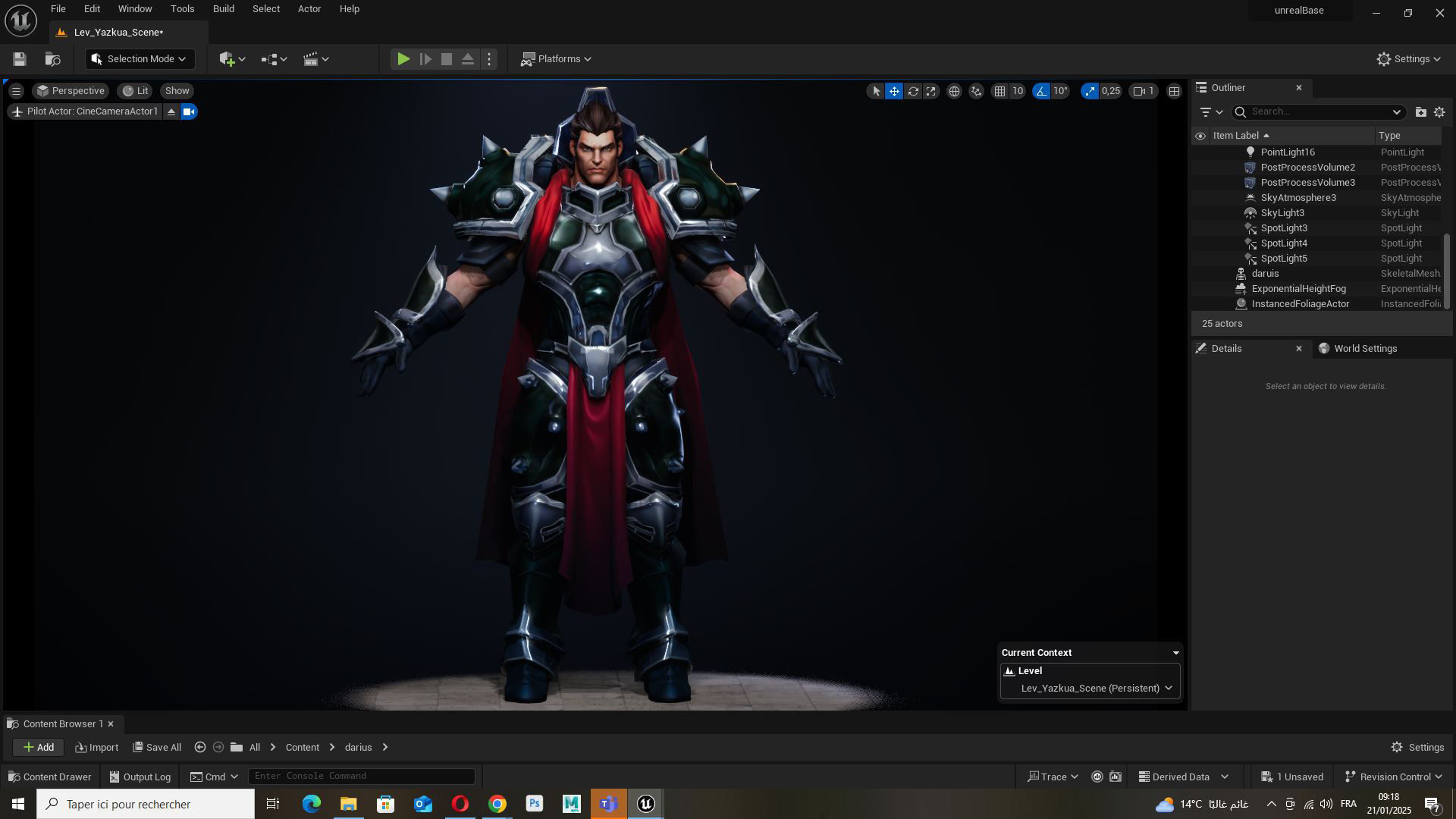Image resolution: width=1456 pixels, height=819 pixels.
Task: Open Unreal Engine in Windows taskbar
Action: (x=646, y=804)
